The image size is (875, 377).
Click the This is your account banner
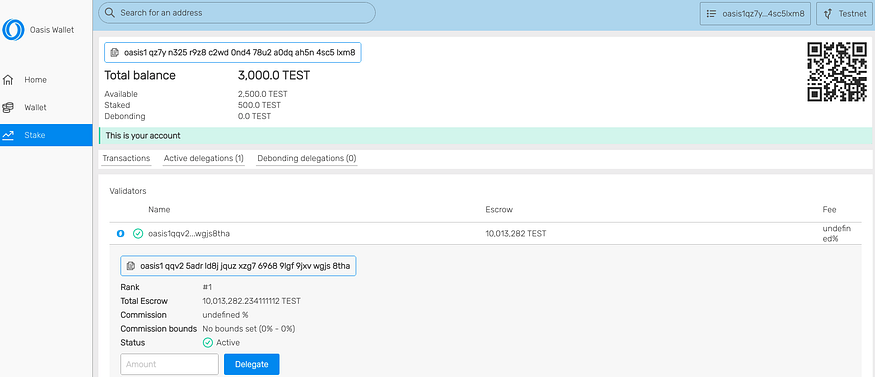(485, 136)
